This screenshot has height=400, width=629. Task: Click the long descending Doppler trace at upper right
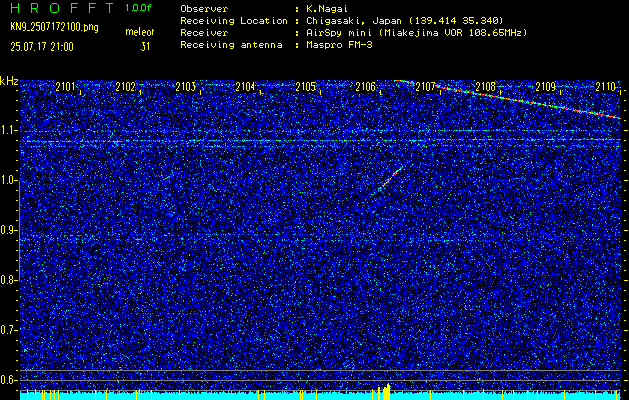pos(507,99)
